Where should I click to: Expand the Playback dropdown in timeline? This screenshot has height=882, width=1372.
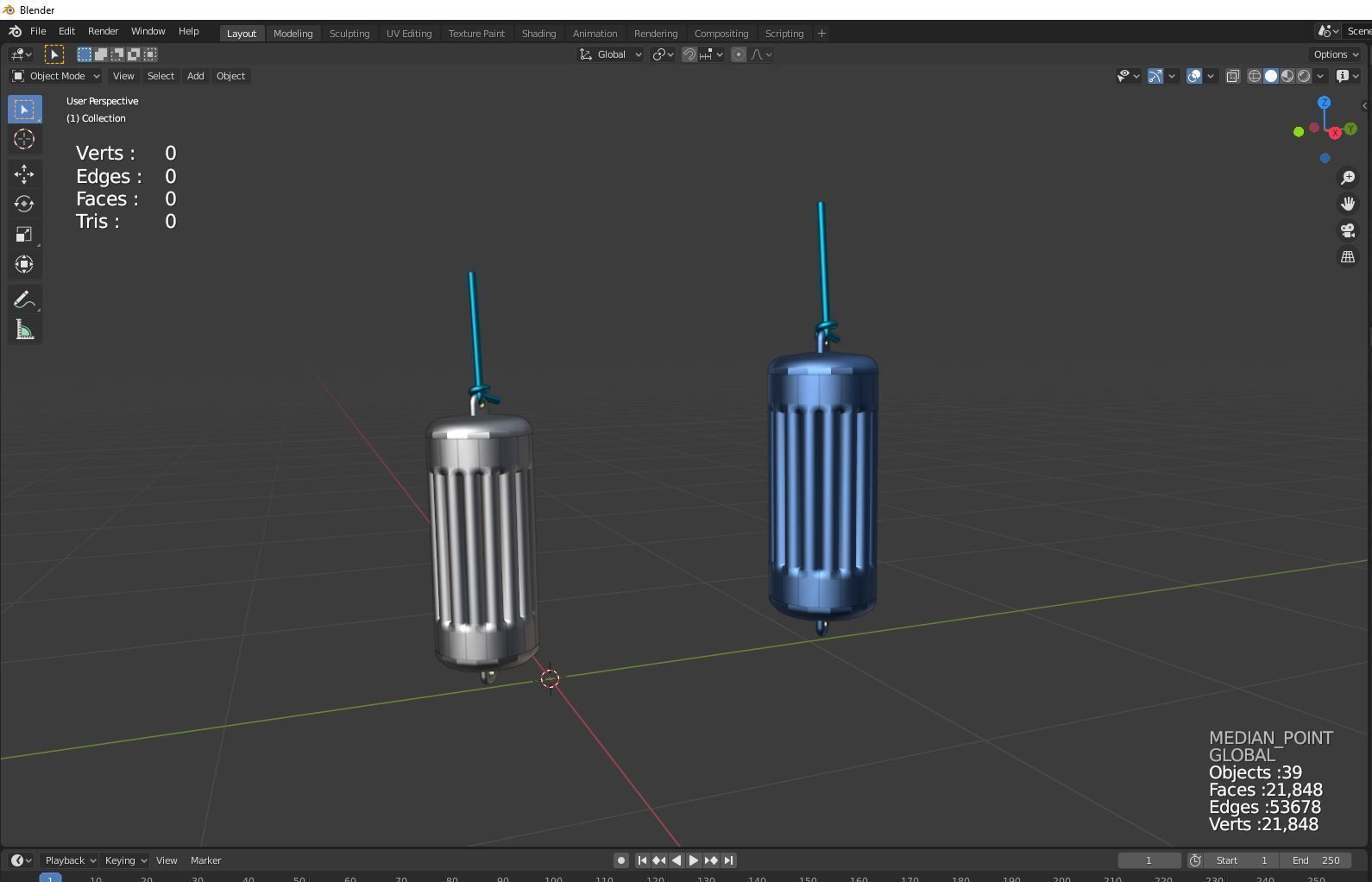pyautogui.click(x=70, y=860)
